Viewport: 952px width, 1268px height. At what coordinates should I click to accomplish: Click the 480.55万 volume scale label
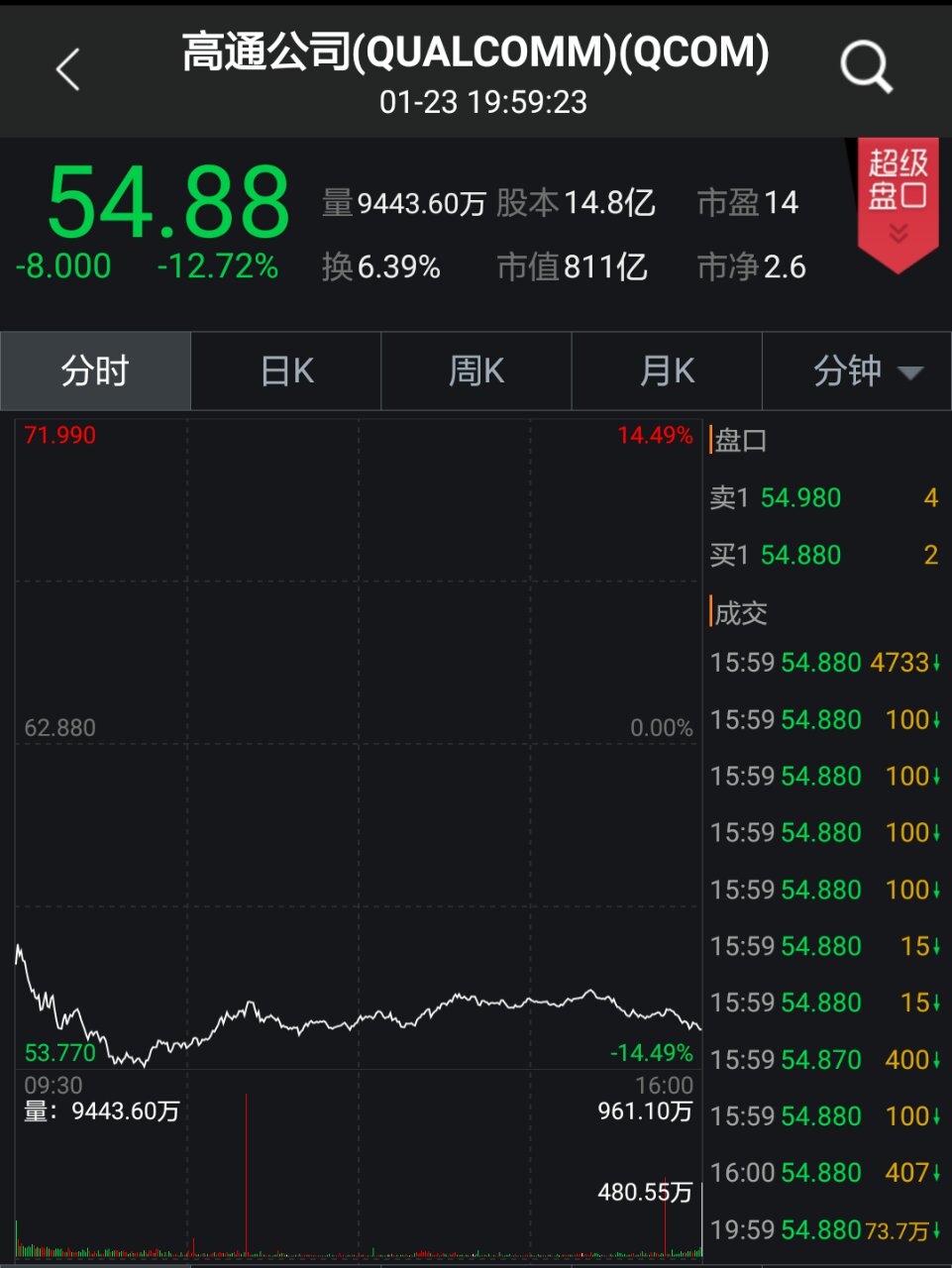[x=645, y=1192]
